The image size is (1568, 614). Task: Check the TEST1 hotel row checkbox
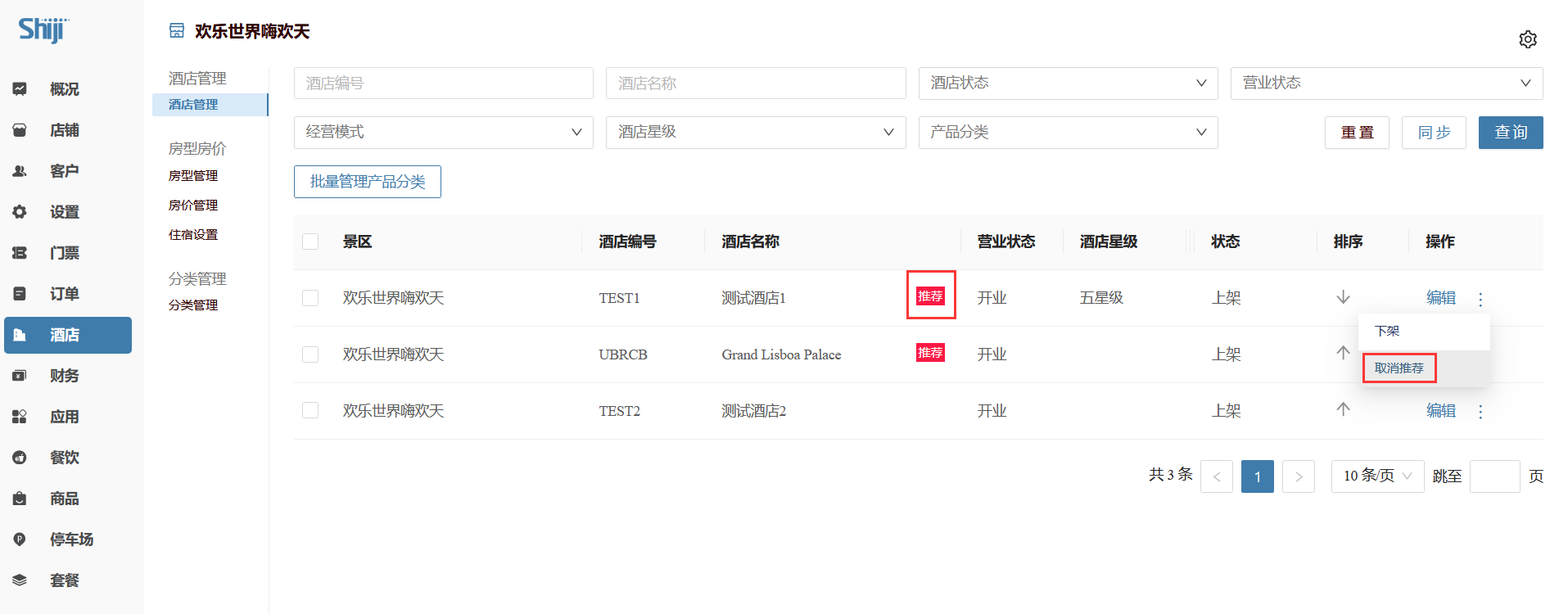tap(310, 298)
